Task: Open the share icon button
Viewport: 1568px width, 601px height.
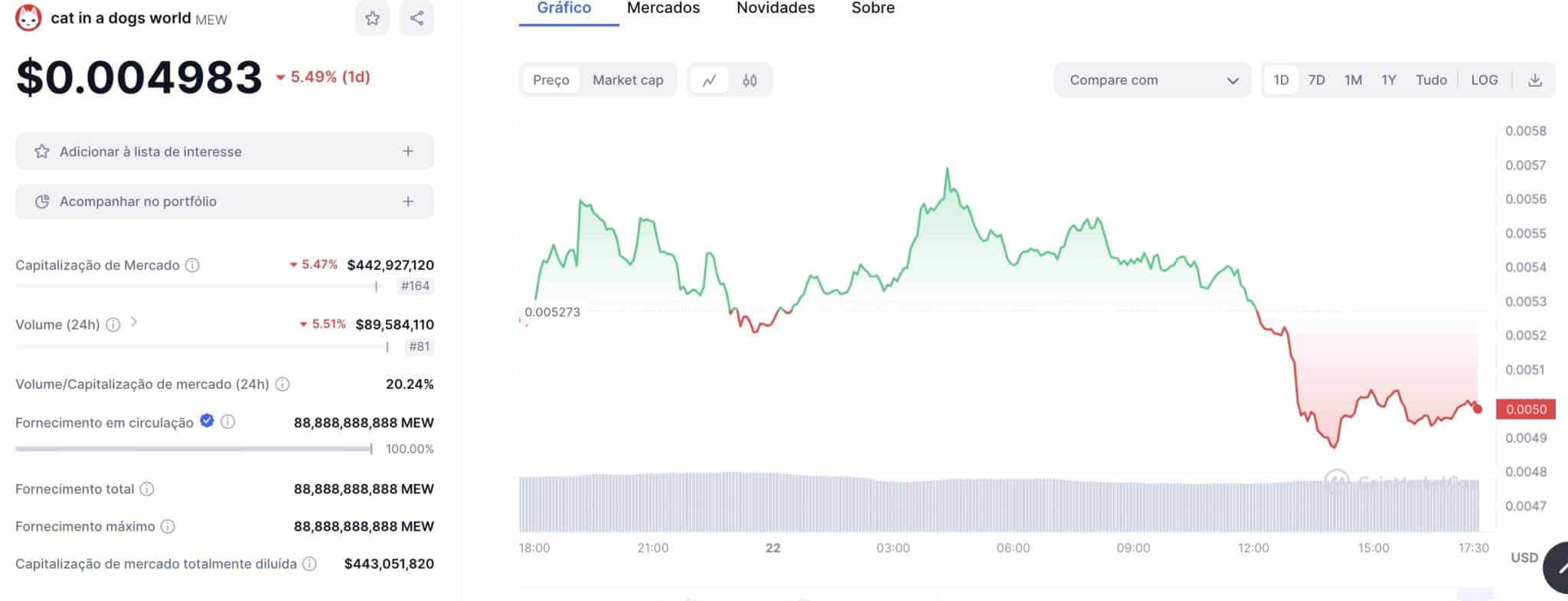Action: 416,18
